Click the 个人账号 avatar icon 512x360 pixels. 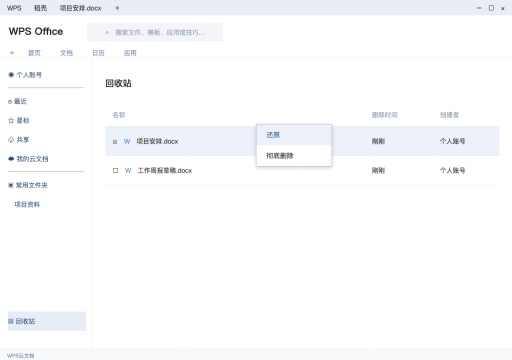(x=11, y=75)
